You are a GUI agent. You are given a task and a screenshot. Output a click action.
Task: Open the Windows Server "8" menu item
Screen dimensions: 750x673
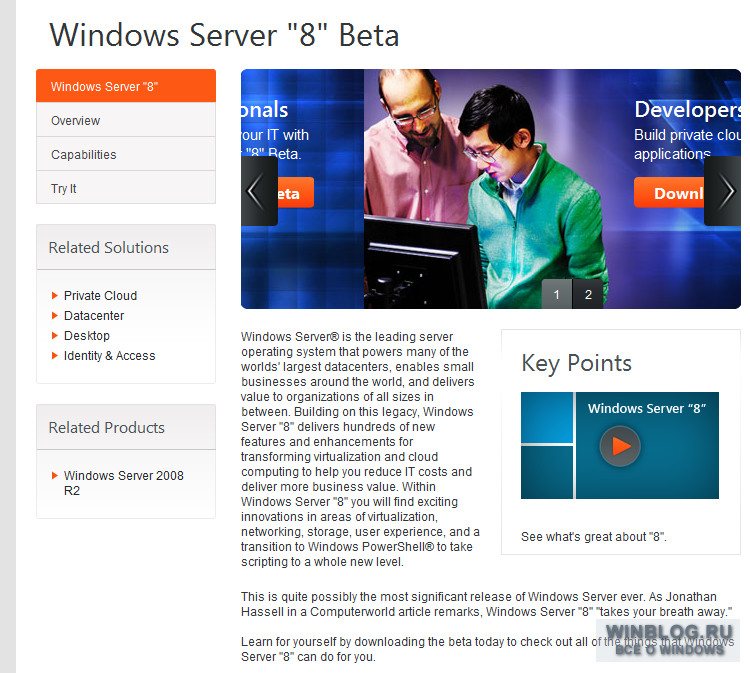[x=126, y=86]
